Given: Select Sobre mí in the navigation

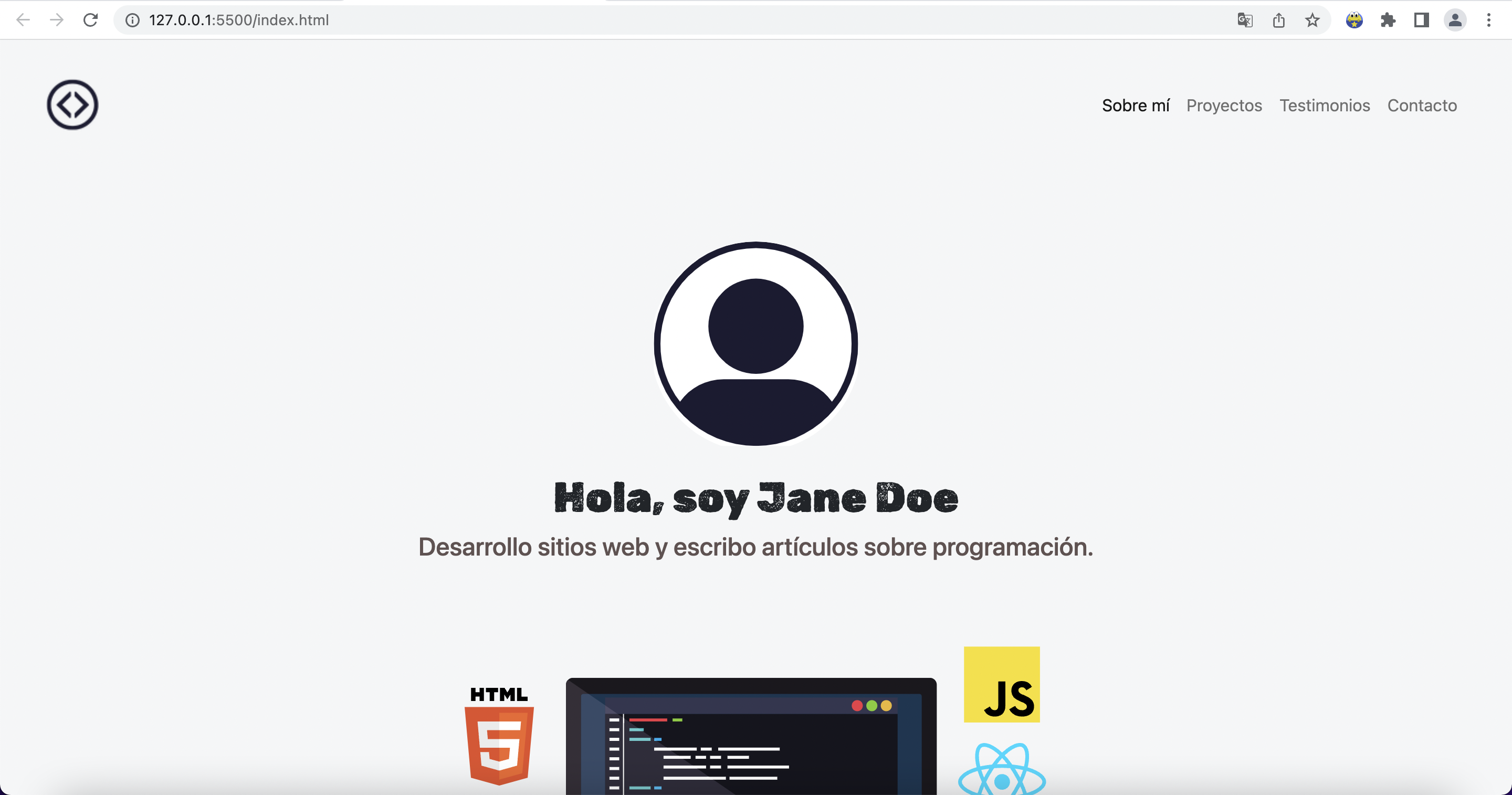Looking at the screenshot, I should [x=1135, y=106].
